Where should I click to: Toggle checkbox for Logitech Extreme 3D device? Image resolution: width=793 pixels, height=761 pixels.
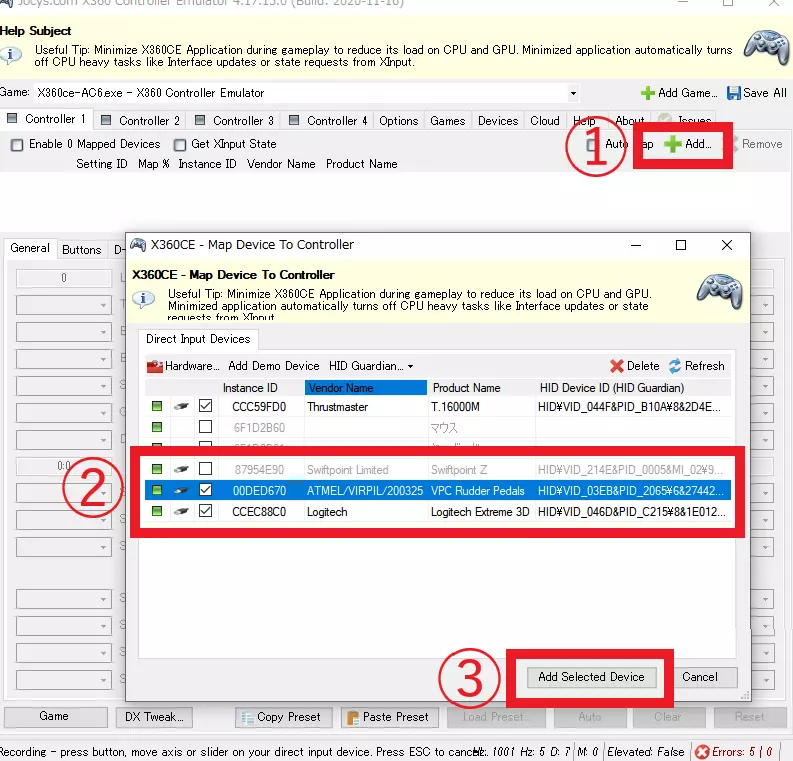(x=205, y=511)
